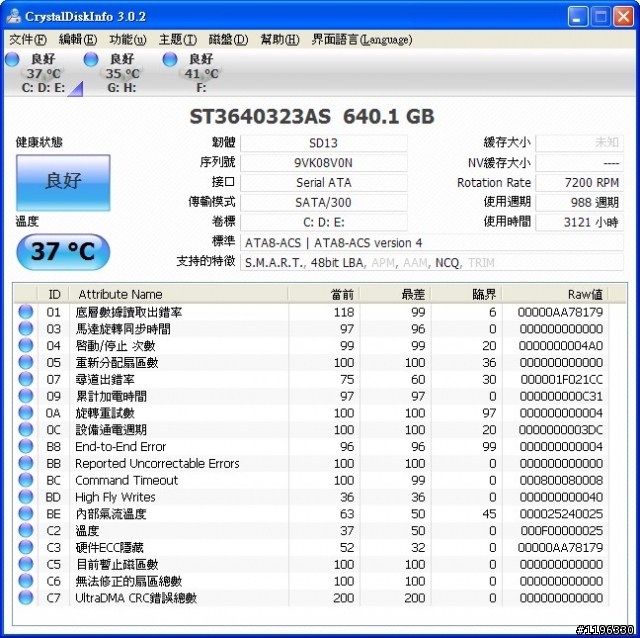
Task: Click the ID column header
Action: [53, 294]
